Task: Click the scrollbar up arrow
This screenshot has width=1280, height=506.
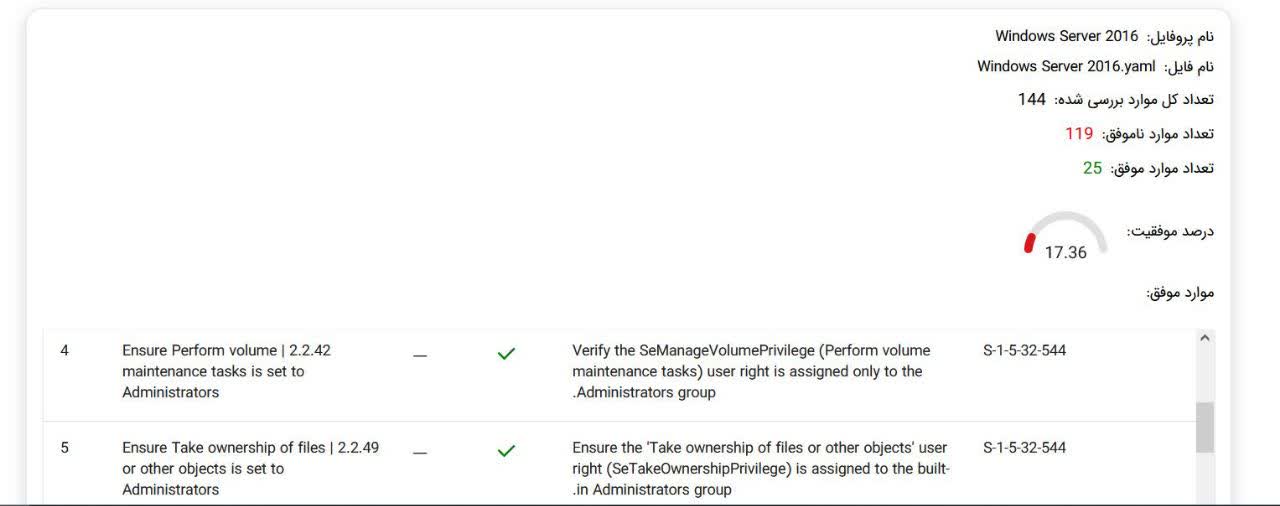Action: 1204,340
